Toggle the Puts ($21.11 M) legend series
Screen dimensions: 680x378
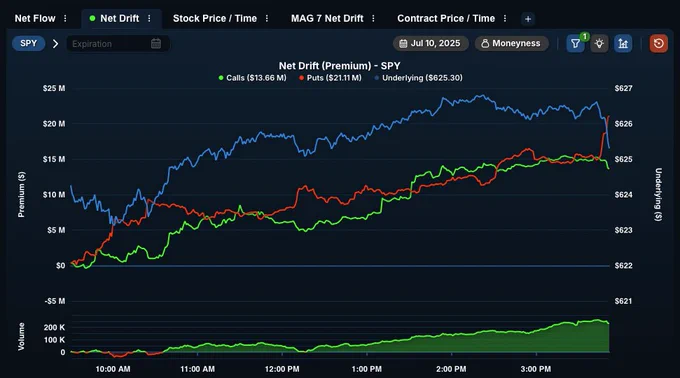(330, 78)
